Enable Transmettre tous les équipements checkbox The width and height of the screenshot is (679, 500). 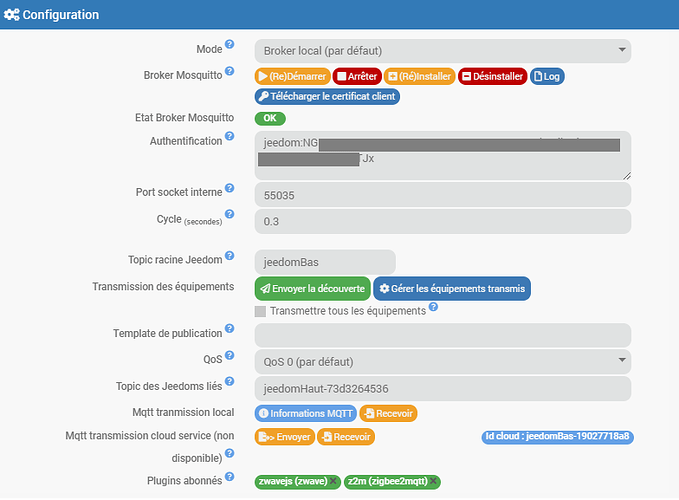tap(261, 312)
